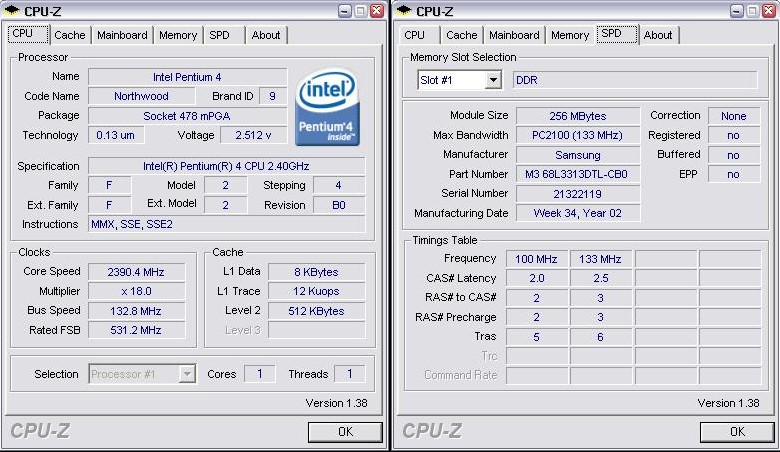Click Manufacturing Date 'Week 34, Year 02'

578,213
